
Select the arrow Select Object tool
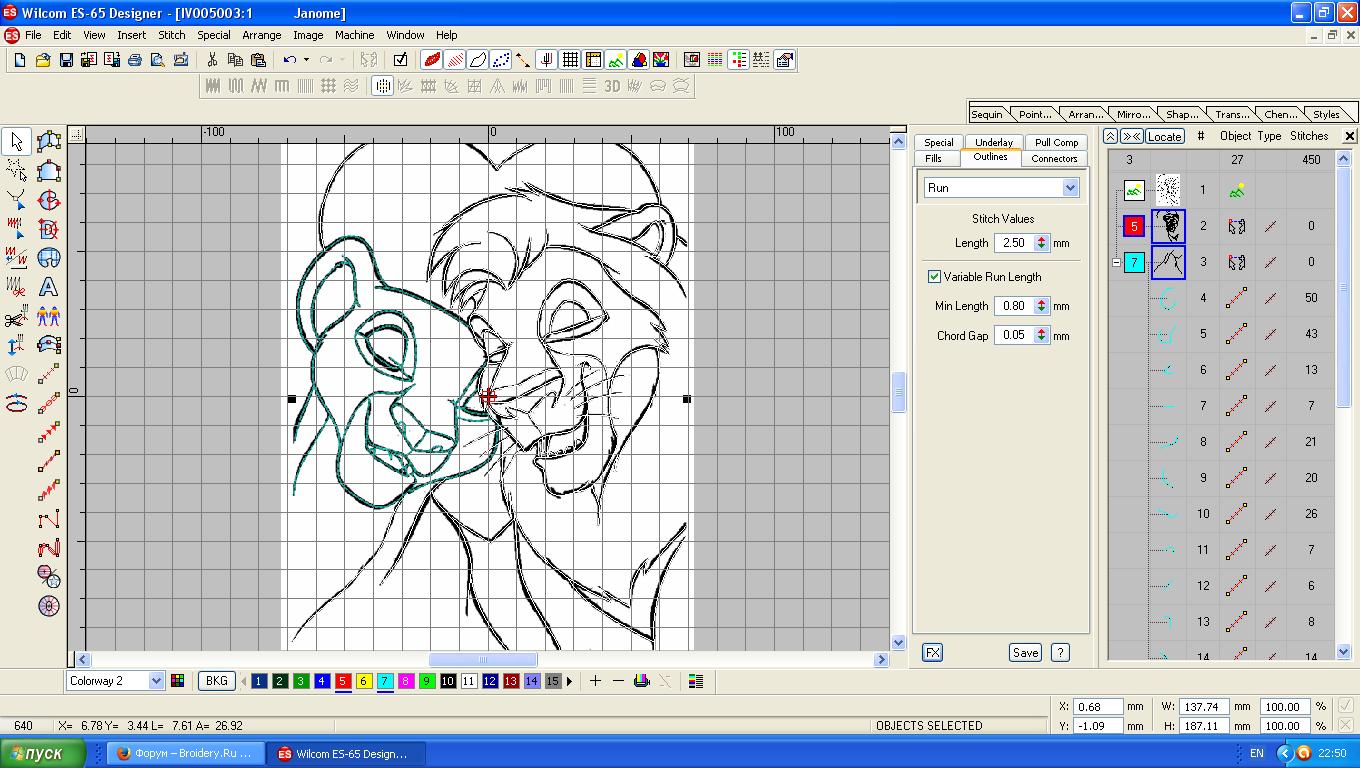tap(16, 141)
